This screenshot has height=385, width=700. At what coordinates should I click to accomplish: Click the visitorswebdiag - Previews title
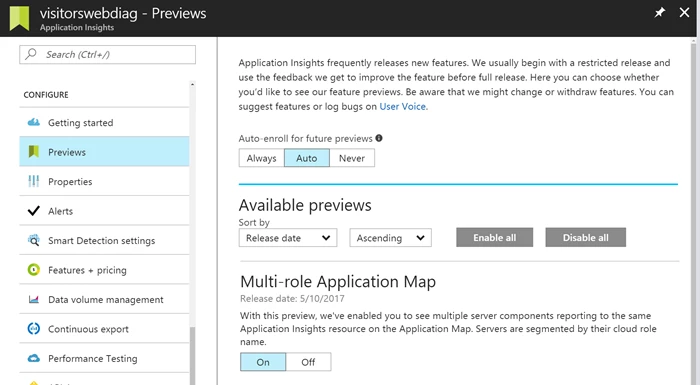pyautogui.click(x=123, y=13)
